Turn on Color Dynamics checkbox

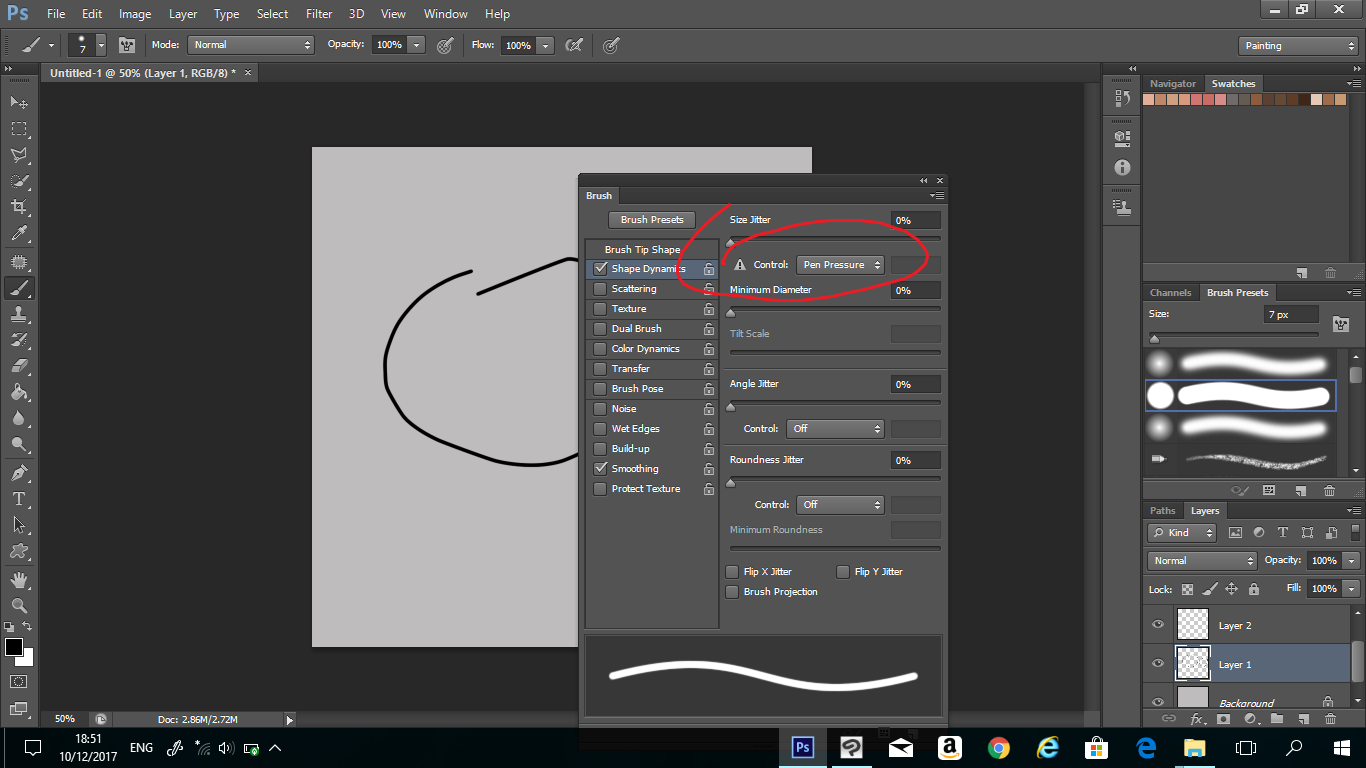coord(600,349)
